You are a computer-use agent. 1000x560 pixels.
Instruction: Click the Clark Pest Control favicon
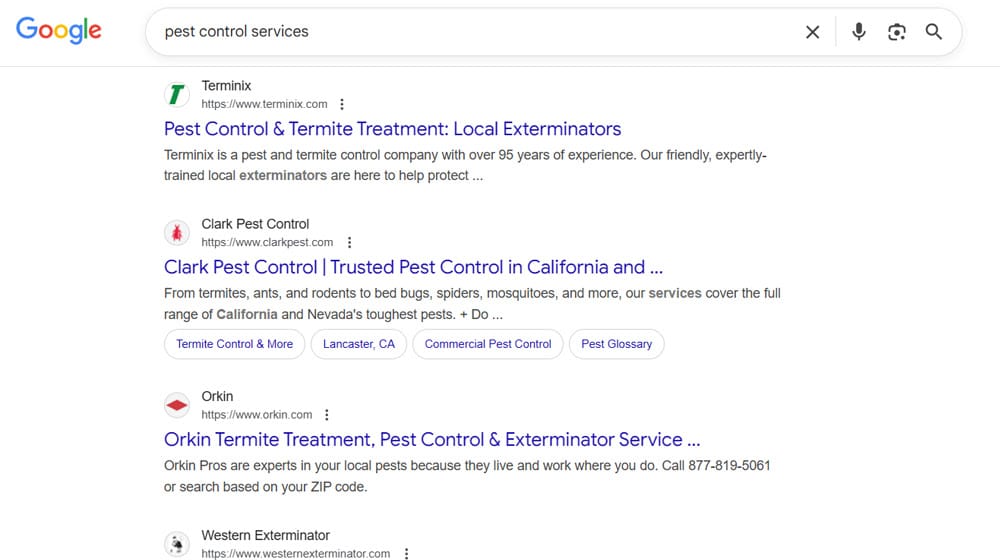click(177, 233)
